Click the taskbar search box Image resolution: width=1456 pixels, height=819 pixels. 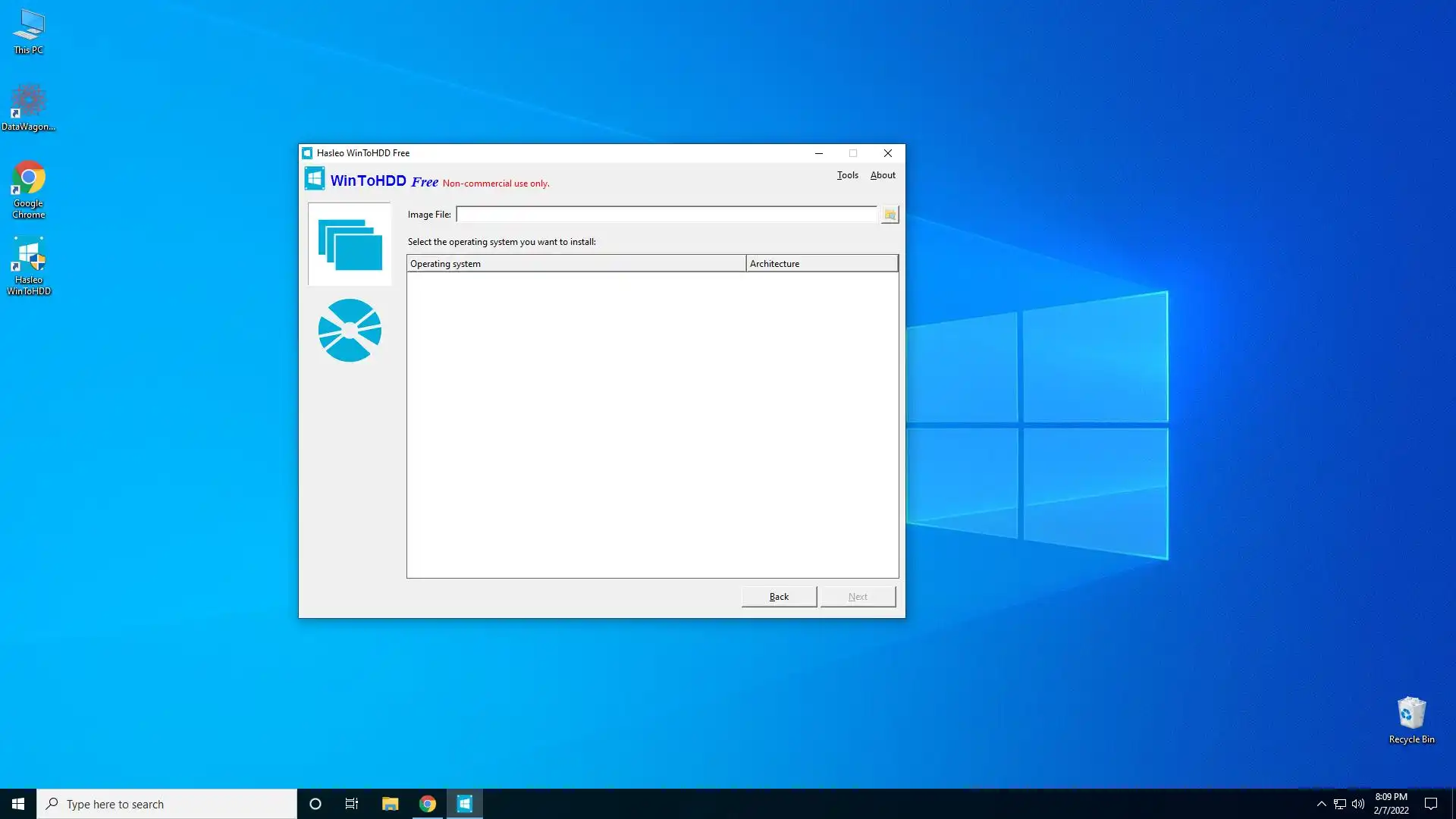coord(167,804)
